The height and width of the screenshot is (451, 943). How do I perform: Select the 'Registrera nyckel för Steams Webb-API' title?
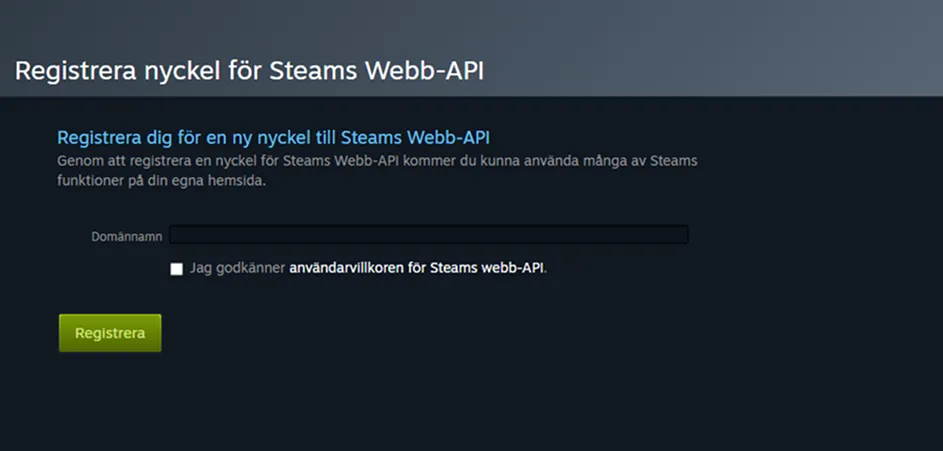(x=249, y=71)
